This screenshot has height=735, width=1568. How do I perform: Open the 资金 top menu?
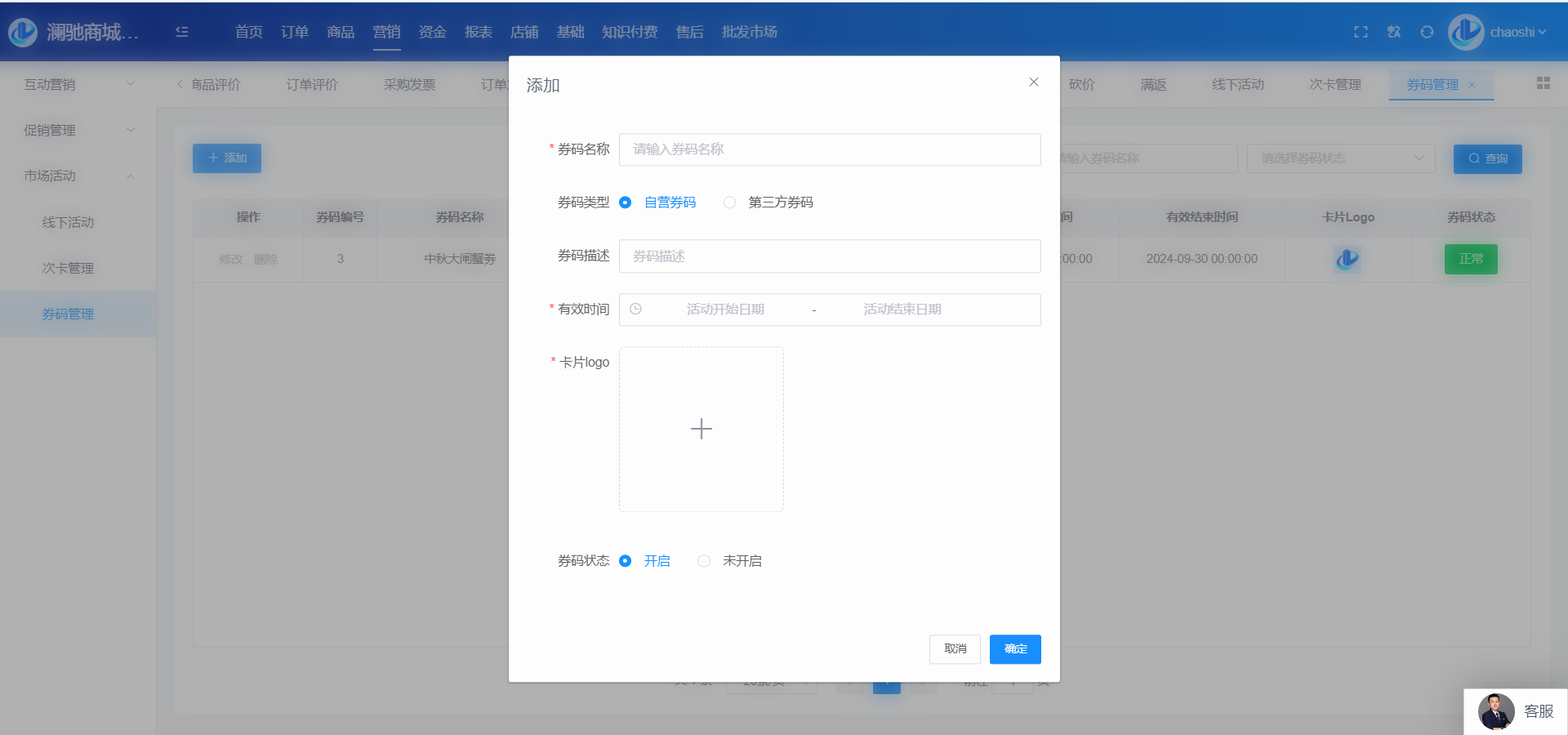tap(432, 32)
